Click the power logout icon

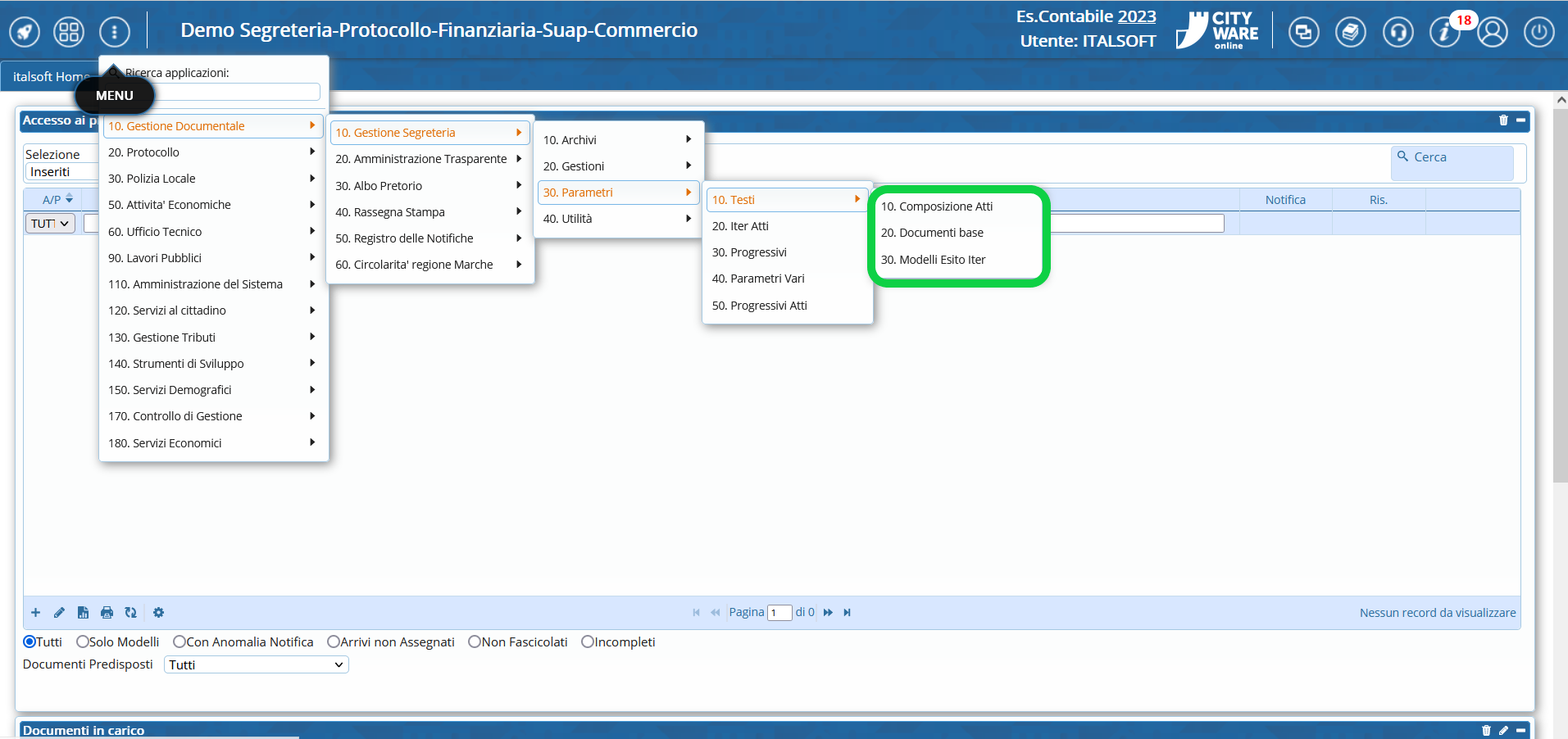(x=1538, y=33)
